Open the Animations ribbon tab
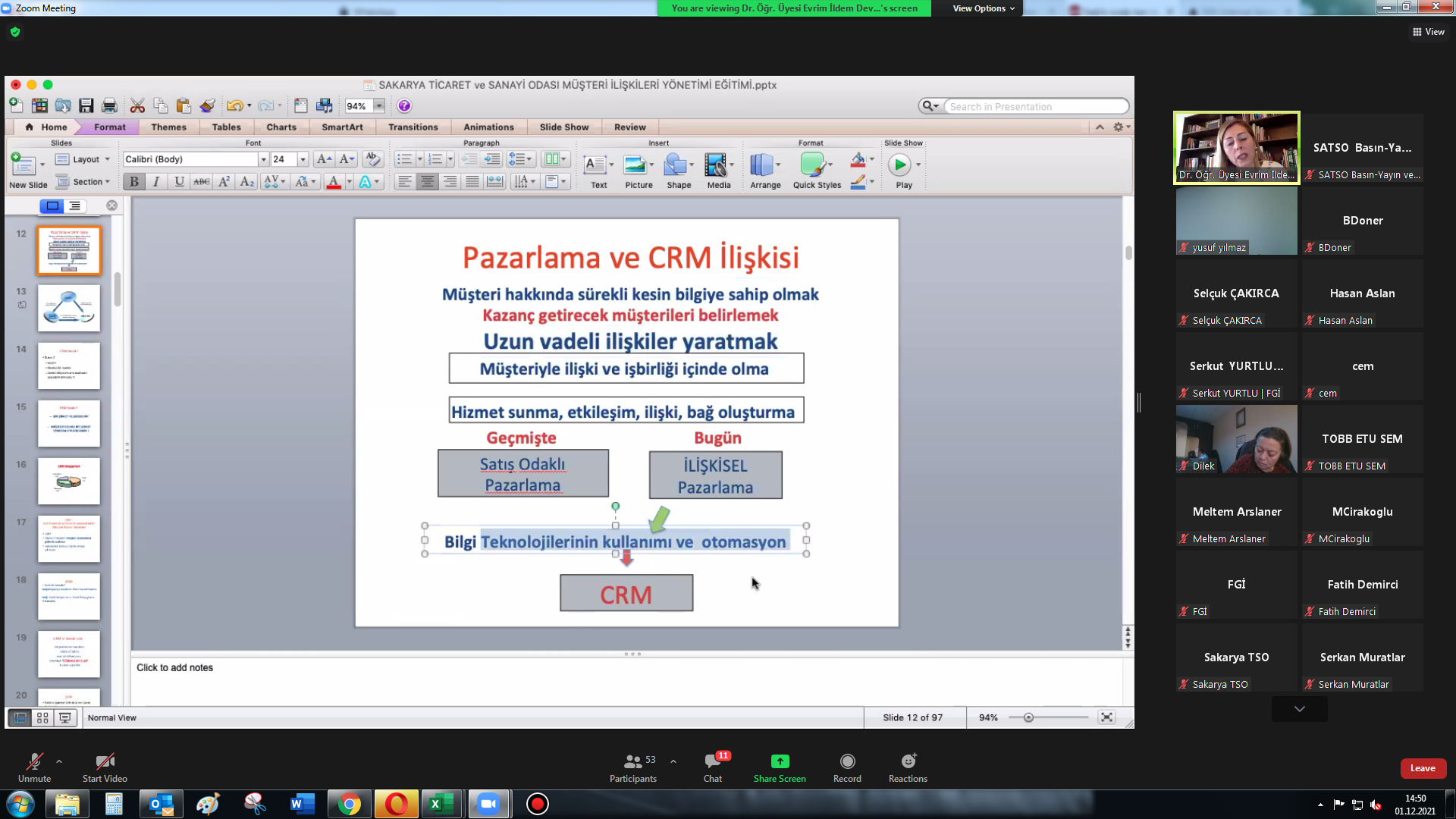This screenshot has width=1456, height=819. click(488, 127)
